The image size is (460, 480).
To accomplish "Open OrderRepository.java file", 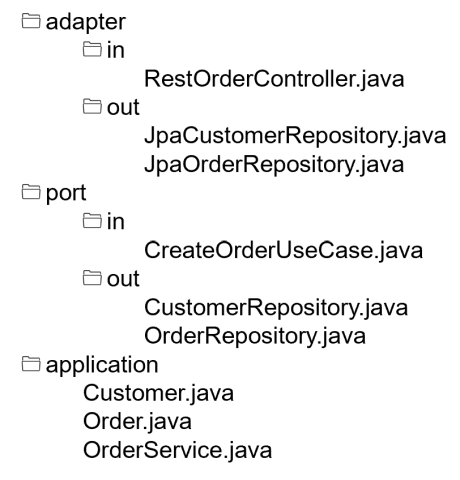I will click(255, 336).
